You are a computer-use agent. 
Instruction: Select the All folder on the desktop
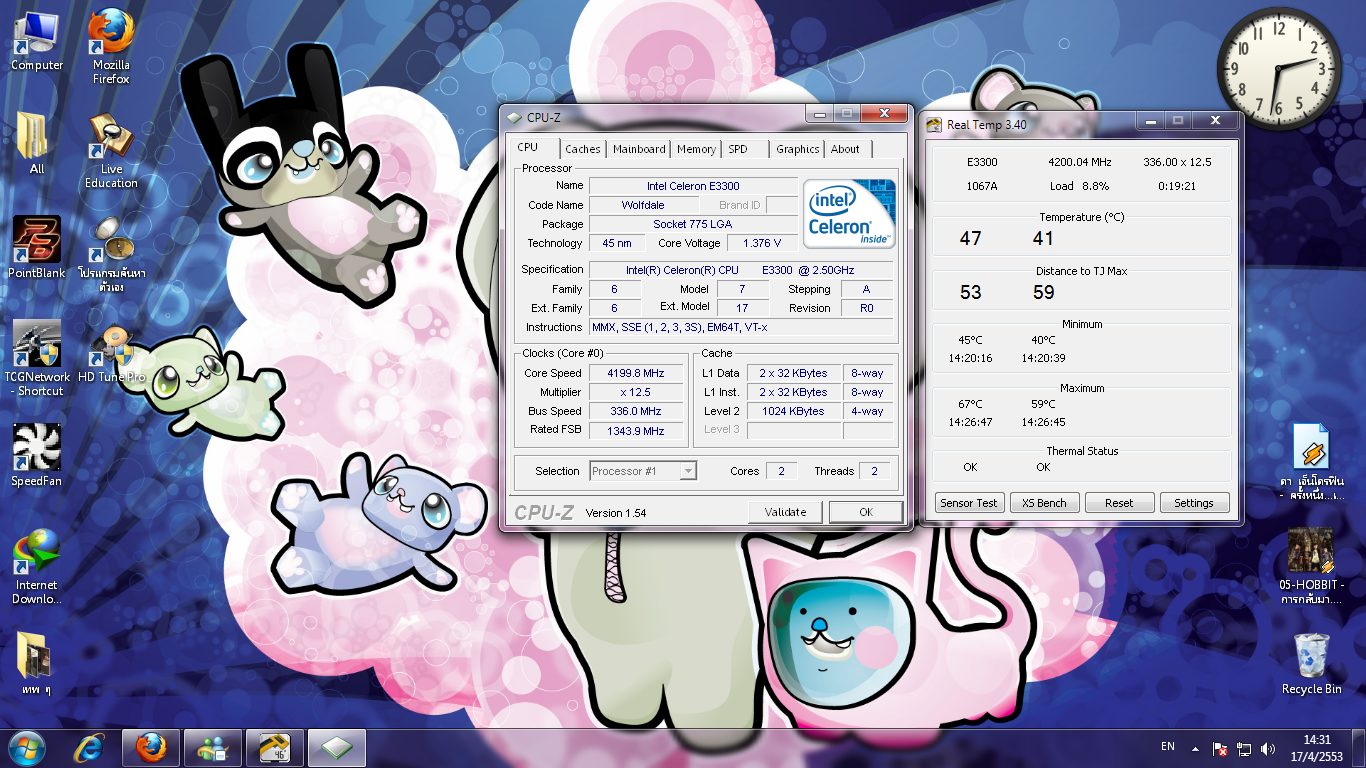37,143
